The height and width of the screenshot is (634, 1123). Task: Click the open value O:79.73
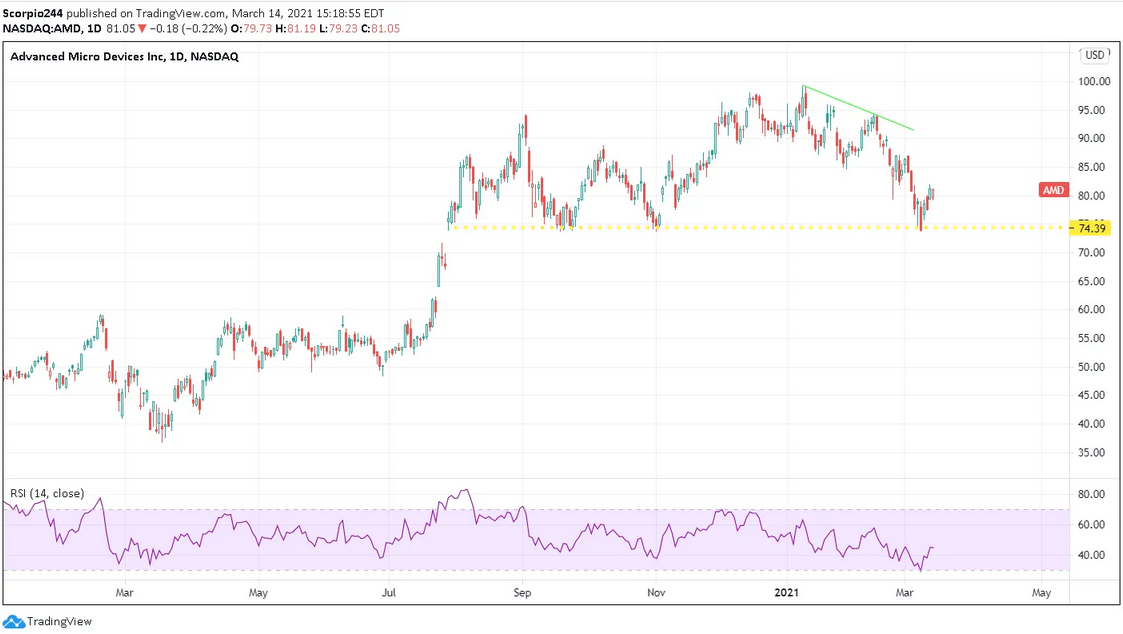tap(251, 29)
